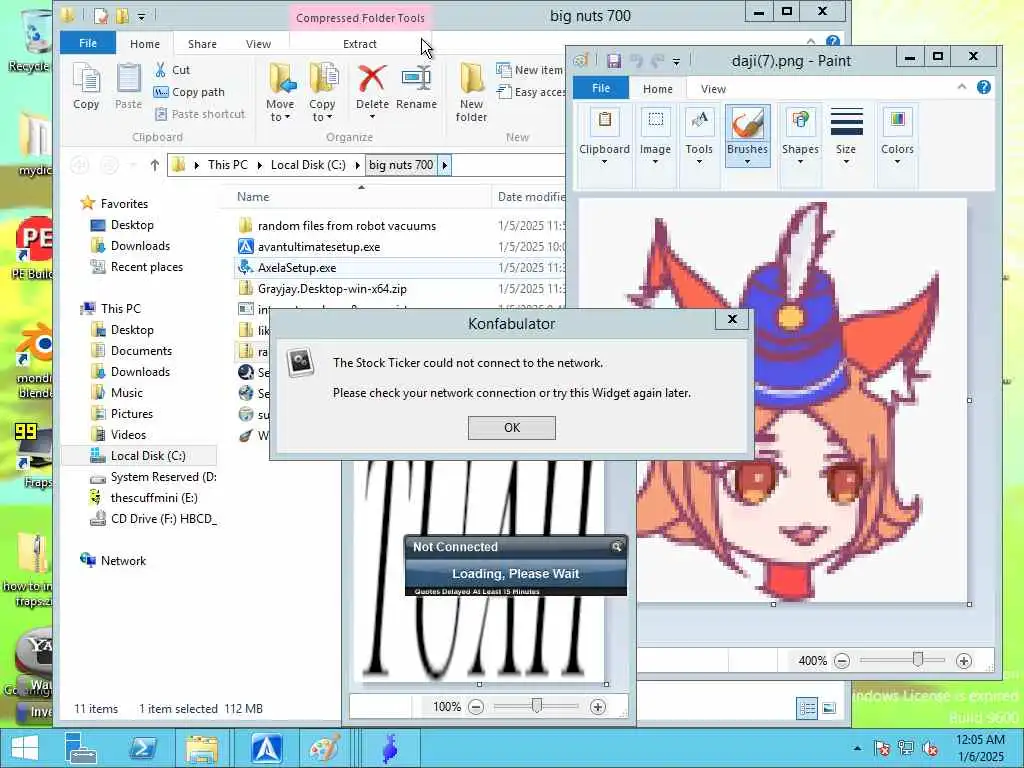Expand the breadcrumb arrow after big nuts 700
This screenshot has width=1024, height=768.
click(444, 165)
